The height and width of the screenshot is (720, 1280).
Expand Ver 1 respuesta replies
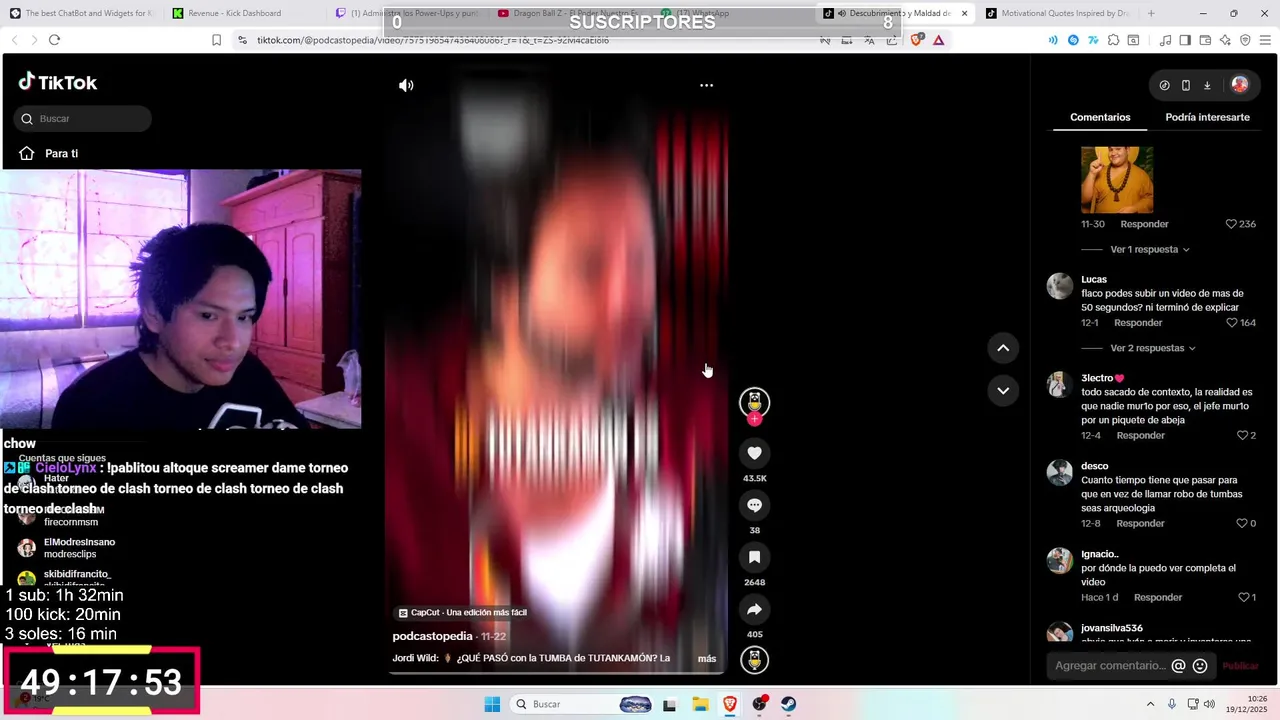(x=1150, y=249)
